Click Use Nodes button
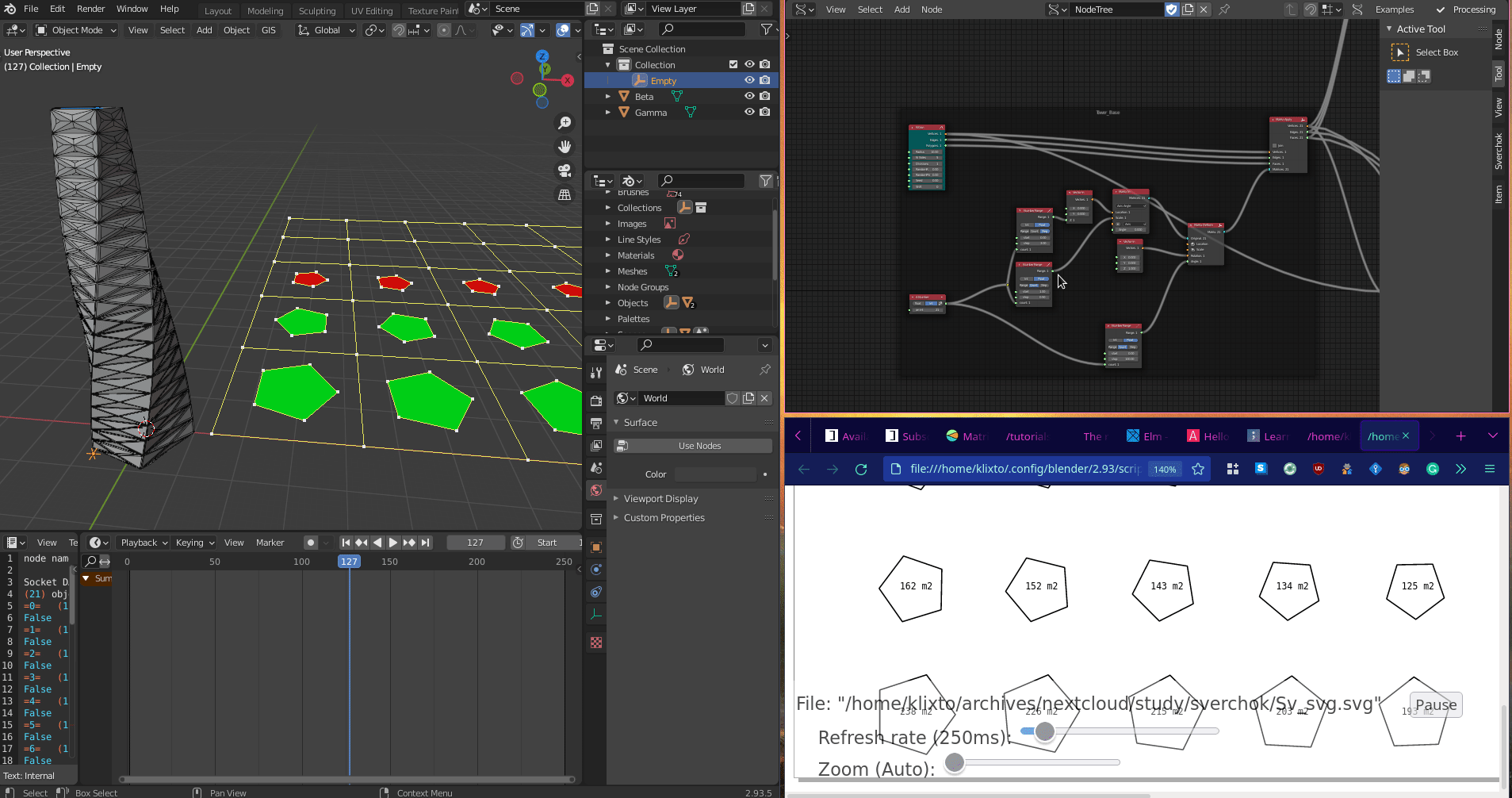The height and width of the screenshot is (798, 1512). pyautogui.click(x=693, y=446)
